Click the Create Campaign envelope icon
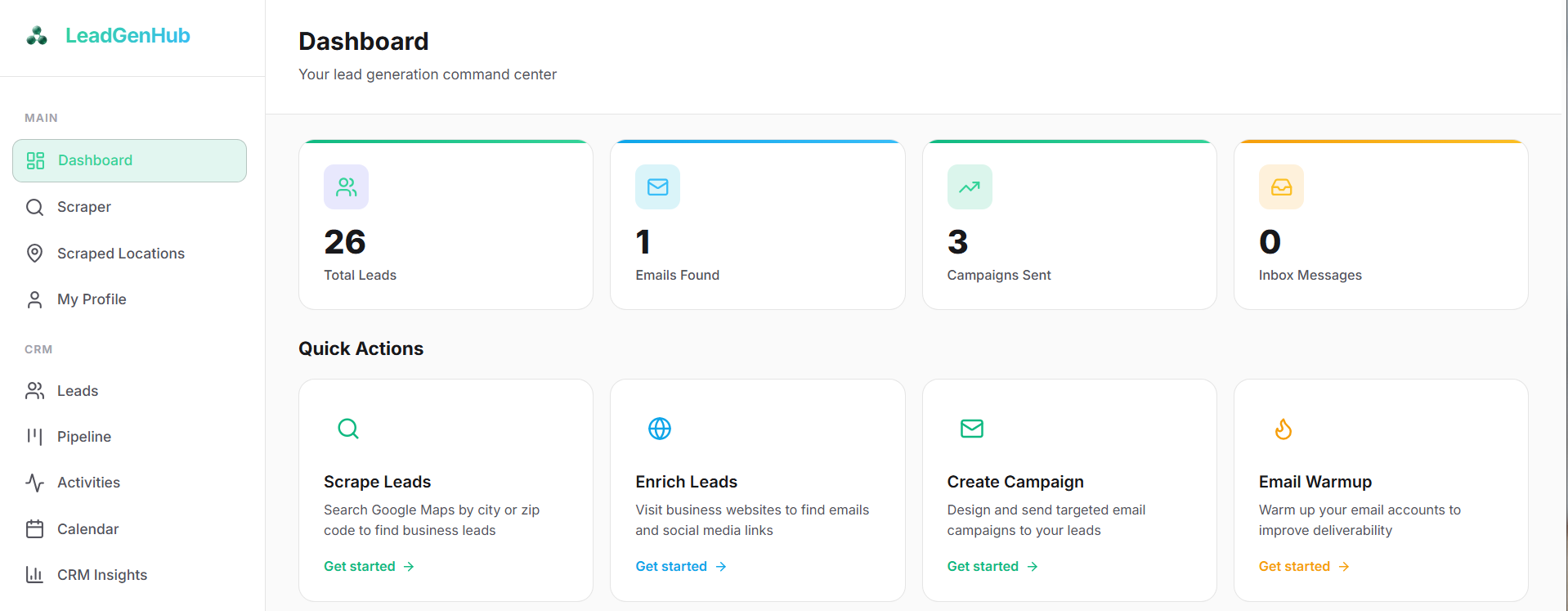 coord(971,429)
